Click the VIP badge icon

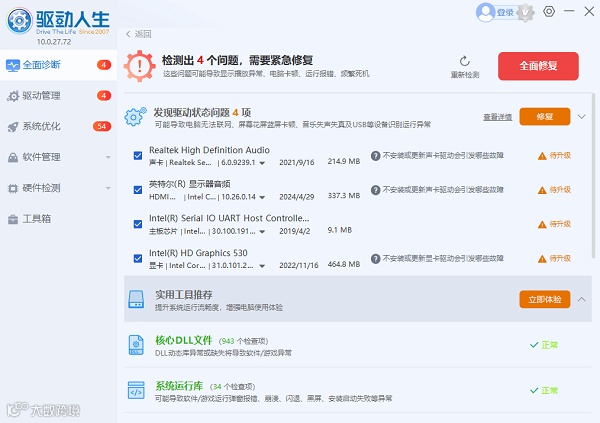click(525, 13)
